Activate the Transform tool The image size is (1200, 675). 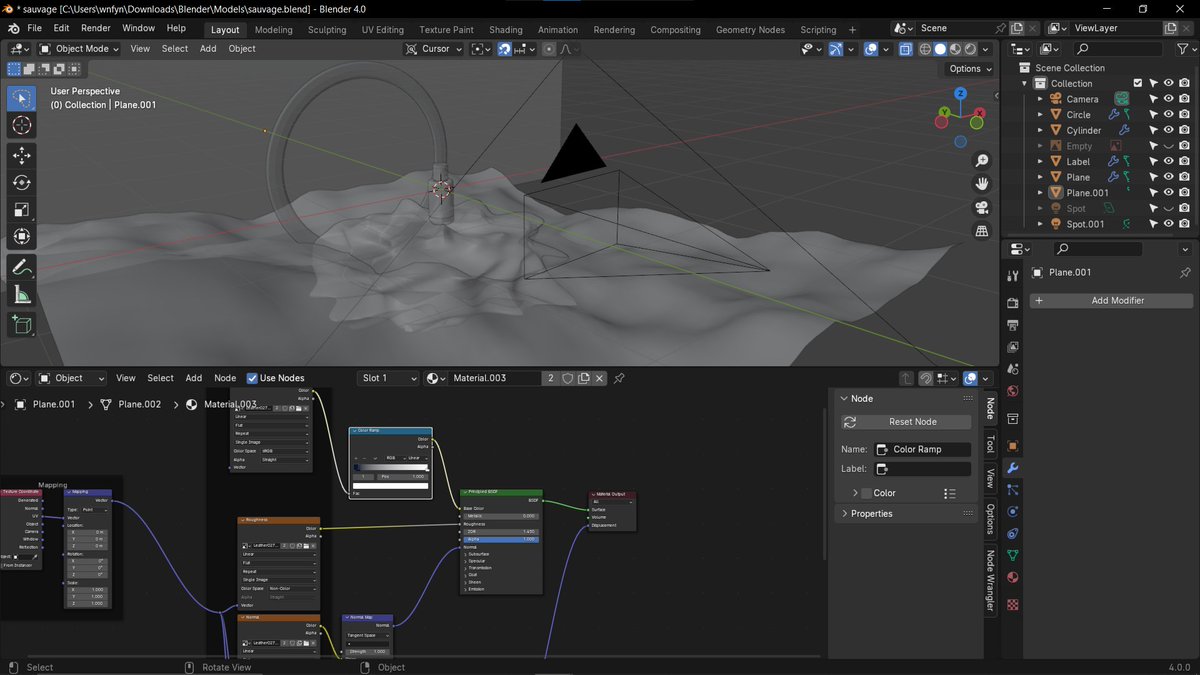click(22, 237)
